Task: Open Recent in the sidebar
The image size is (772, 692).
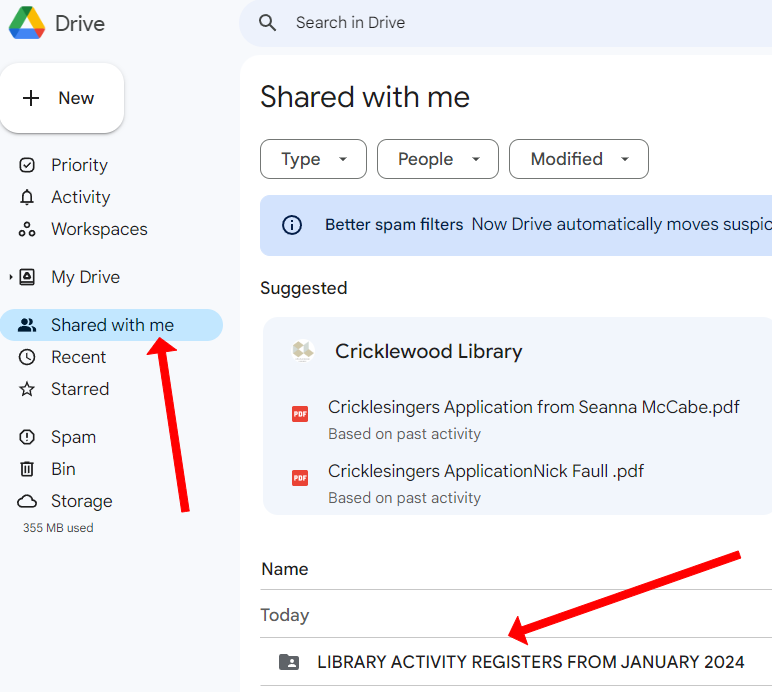Action: point(78,357)
